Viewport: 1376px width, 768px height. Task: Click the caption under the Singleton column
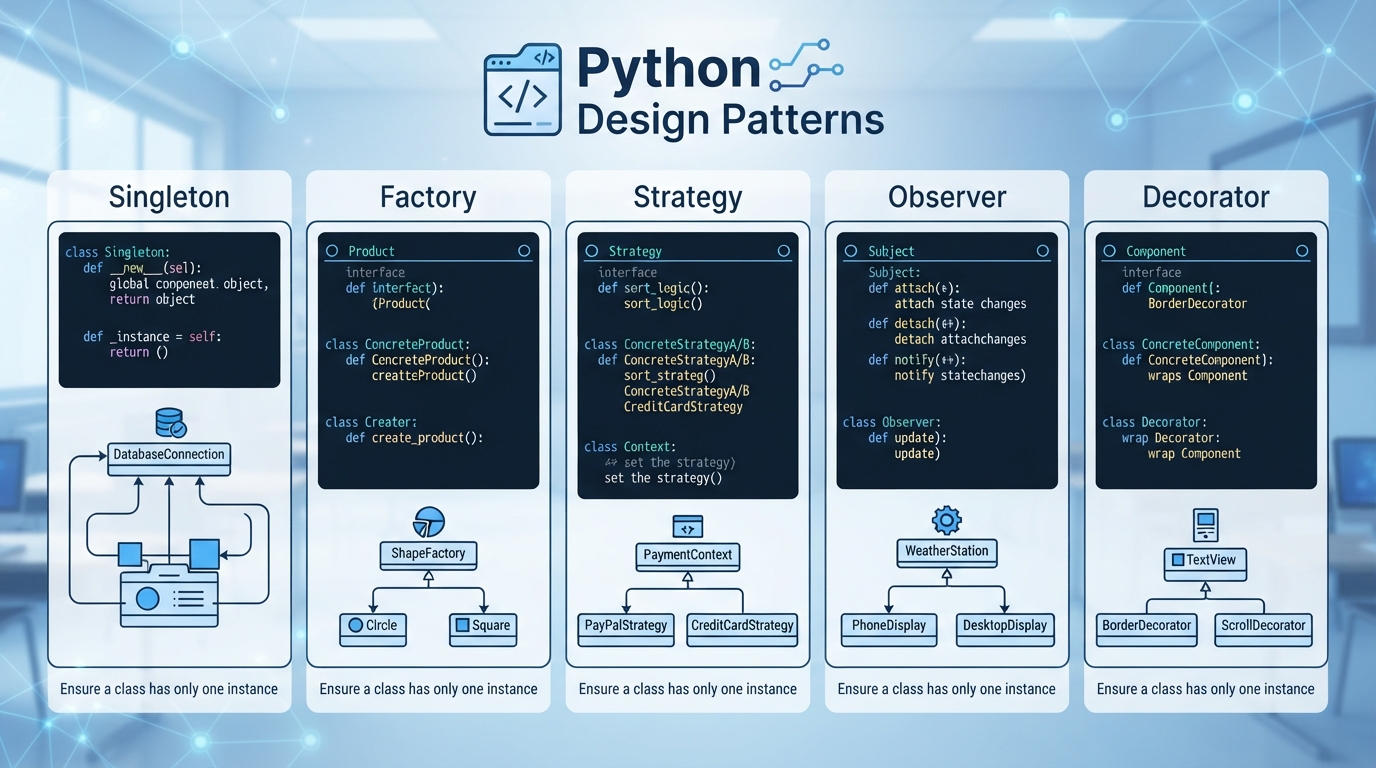[x=169, y=689]
